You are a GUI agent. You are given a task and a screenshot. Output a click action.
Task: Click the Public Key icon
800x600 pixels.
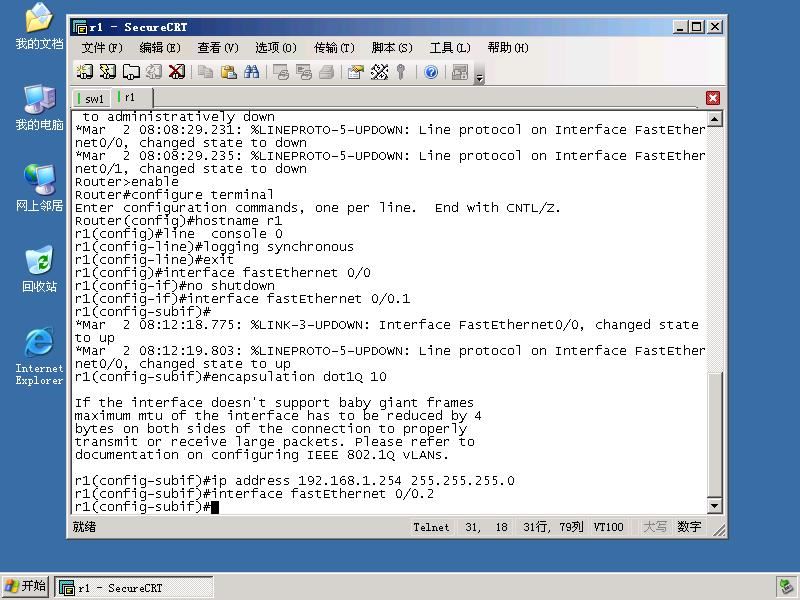tap(401, 72)
